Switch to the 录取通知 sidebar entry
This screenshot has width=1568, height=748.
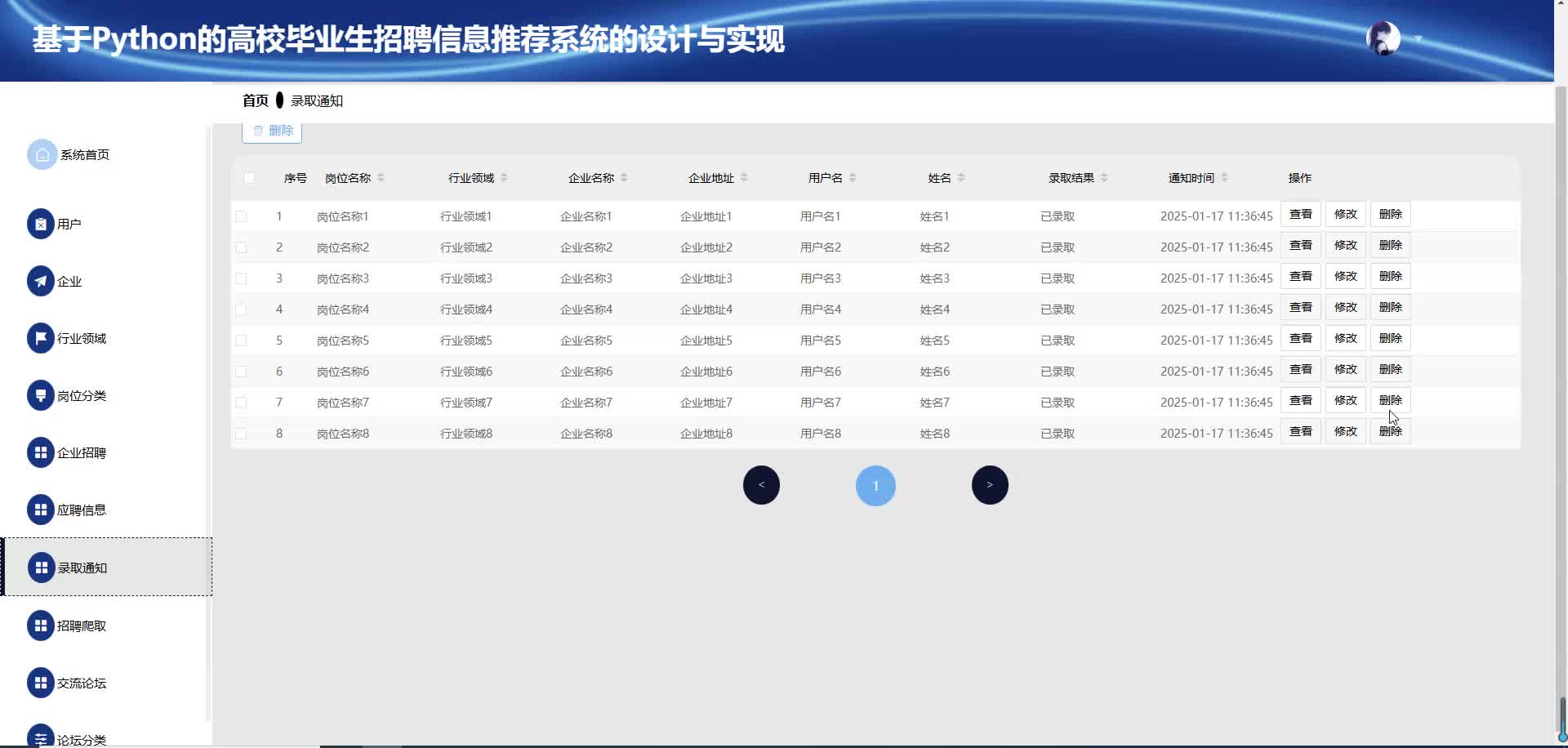pyautogui.click(x=82, y=567)
